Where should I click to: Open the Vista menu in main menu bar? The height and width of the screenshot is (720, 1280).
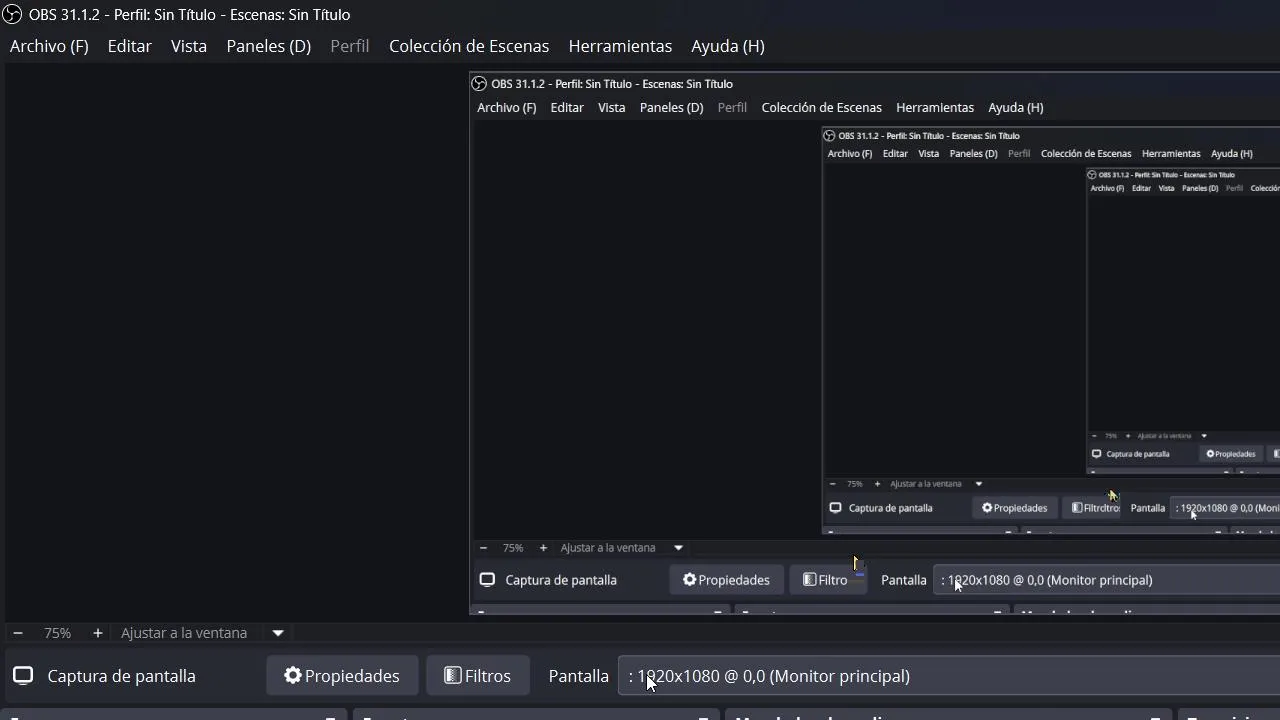(x=189, y=46)
